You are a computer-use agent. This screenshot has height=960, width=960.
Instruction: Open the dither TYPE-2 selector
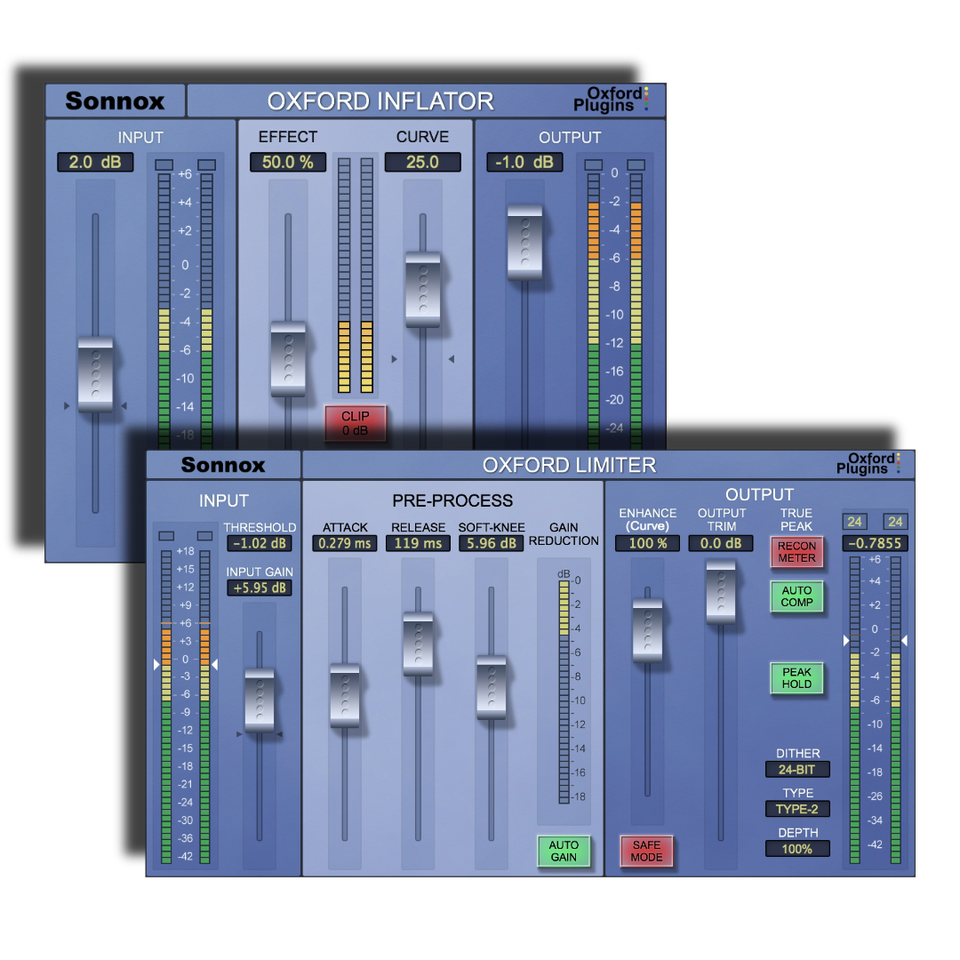797,809
